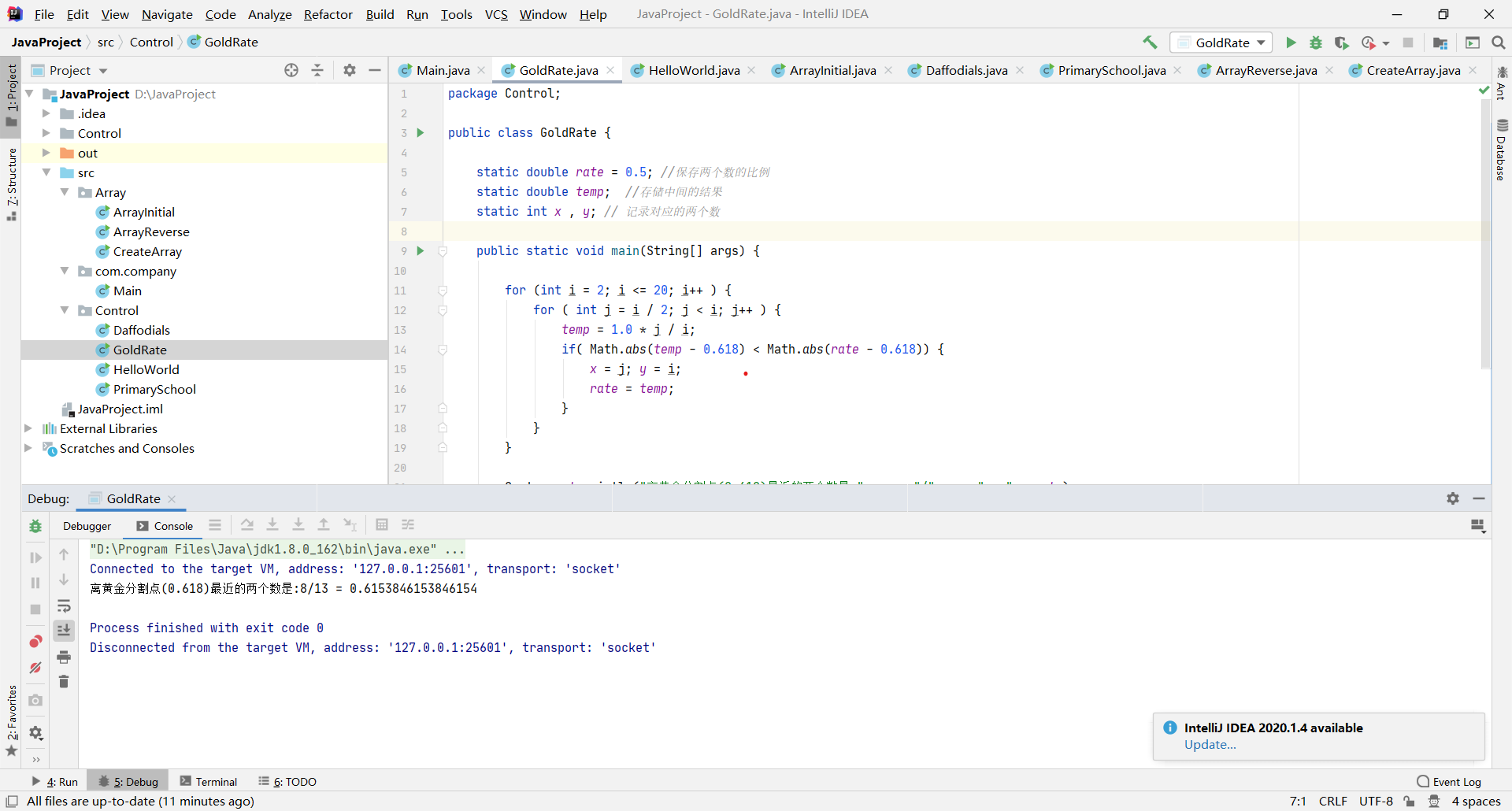Open Project panel settings gear
The width and height of the screenshot is (1512, 811).
coord(350,70)
